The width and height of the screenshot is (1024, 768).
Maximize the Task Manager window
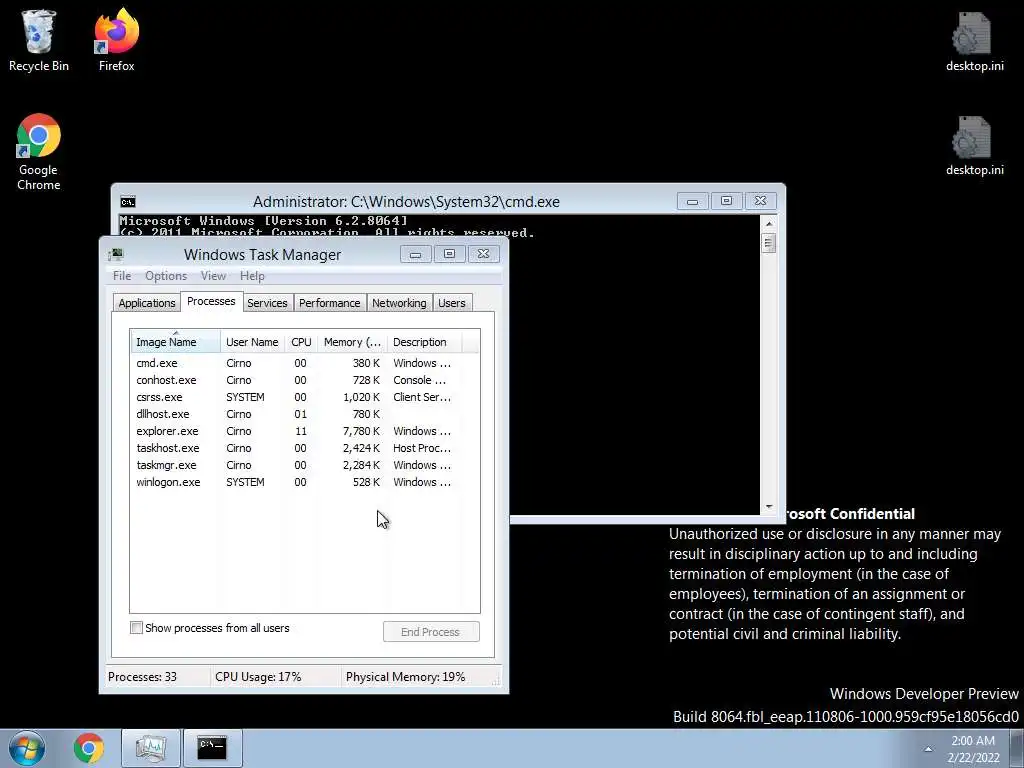[449, 254]
